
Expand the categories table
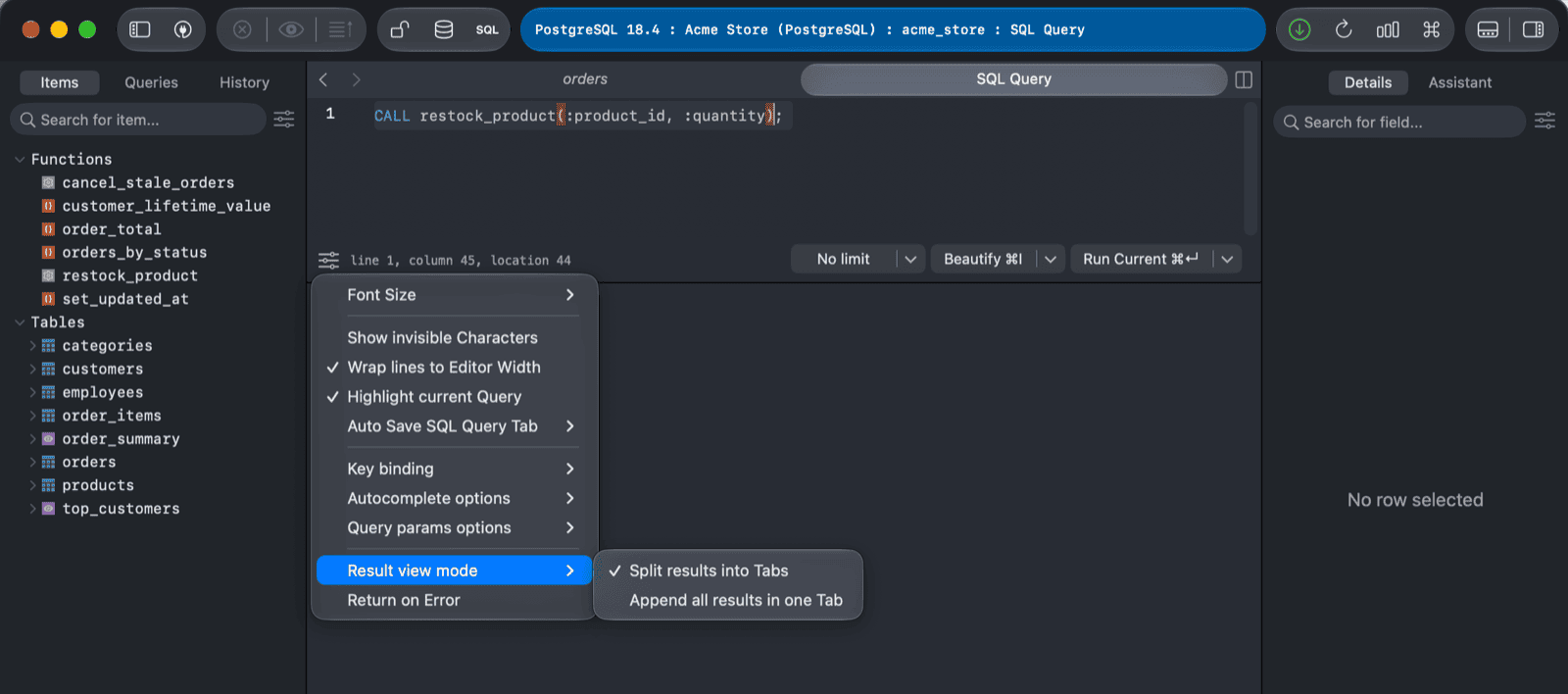(x=32, y=345)
